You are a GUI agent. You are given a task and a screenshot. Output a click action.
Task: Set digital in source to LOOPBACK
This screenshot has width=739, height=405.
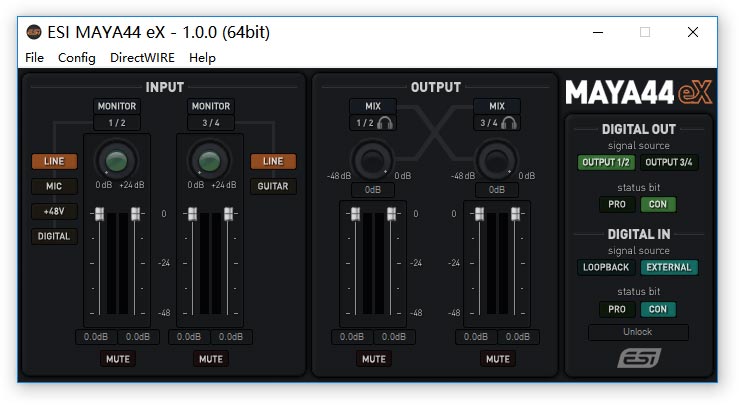(606, 267)
